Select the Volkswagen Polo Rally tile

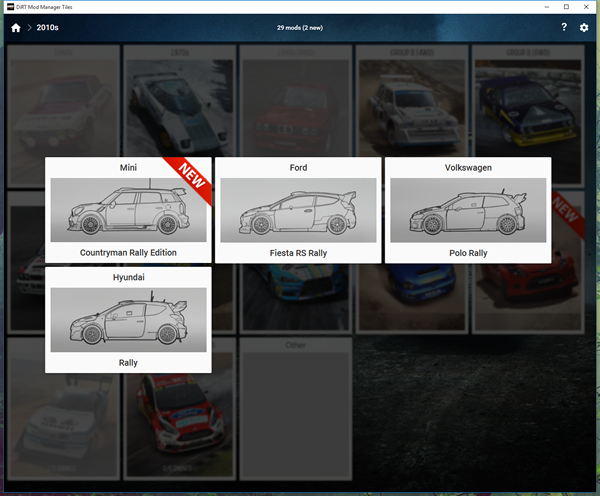pyautogui.click(x=468, y=210)
